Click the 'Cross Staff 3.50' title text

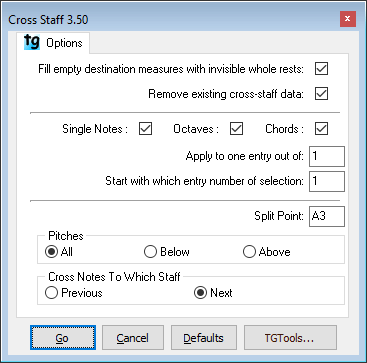(x=48, y=20)
